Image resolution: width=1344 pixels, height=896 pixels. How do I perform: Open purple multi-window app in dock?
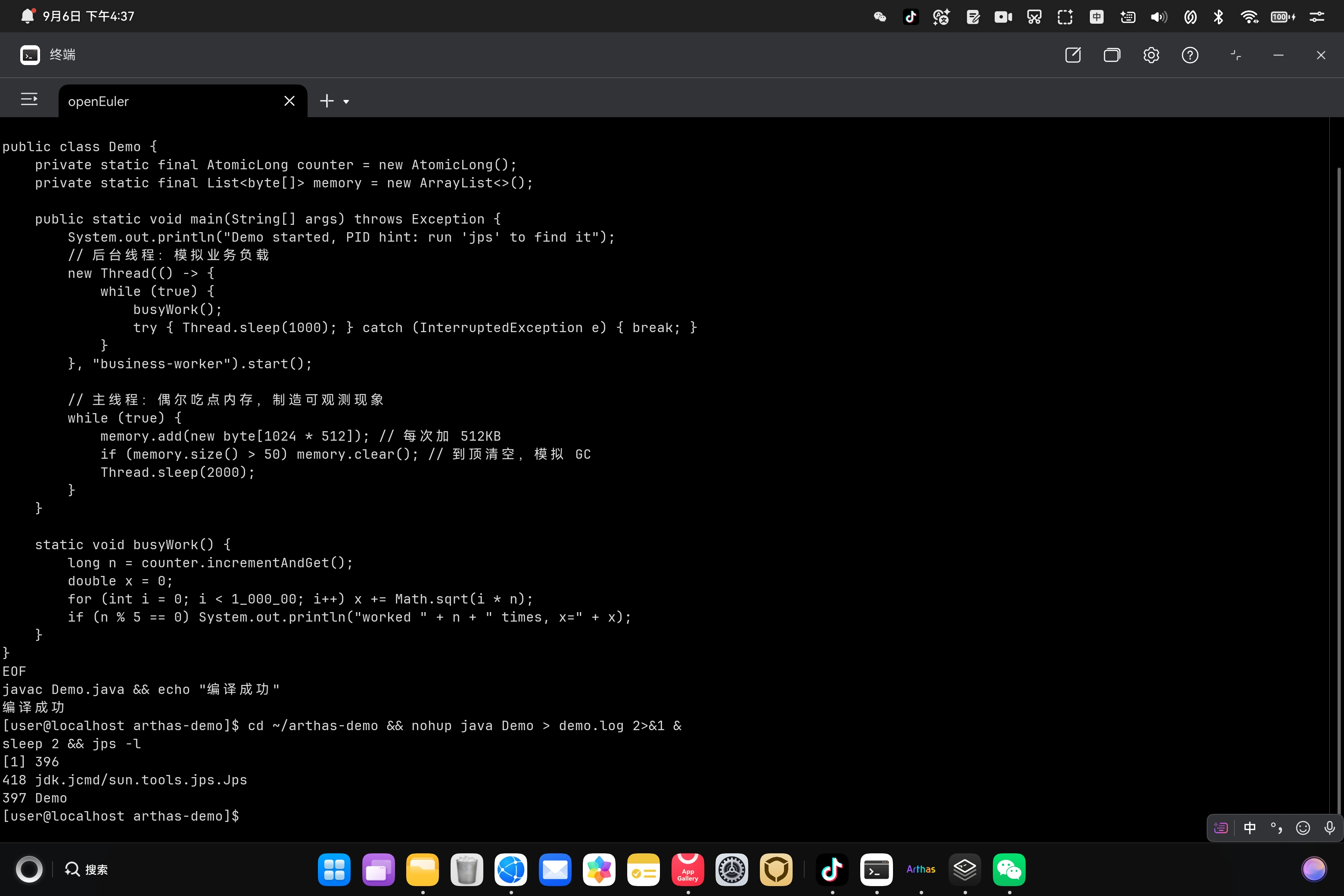point(378,869)
